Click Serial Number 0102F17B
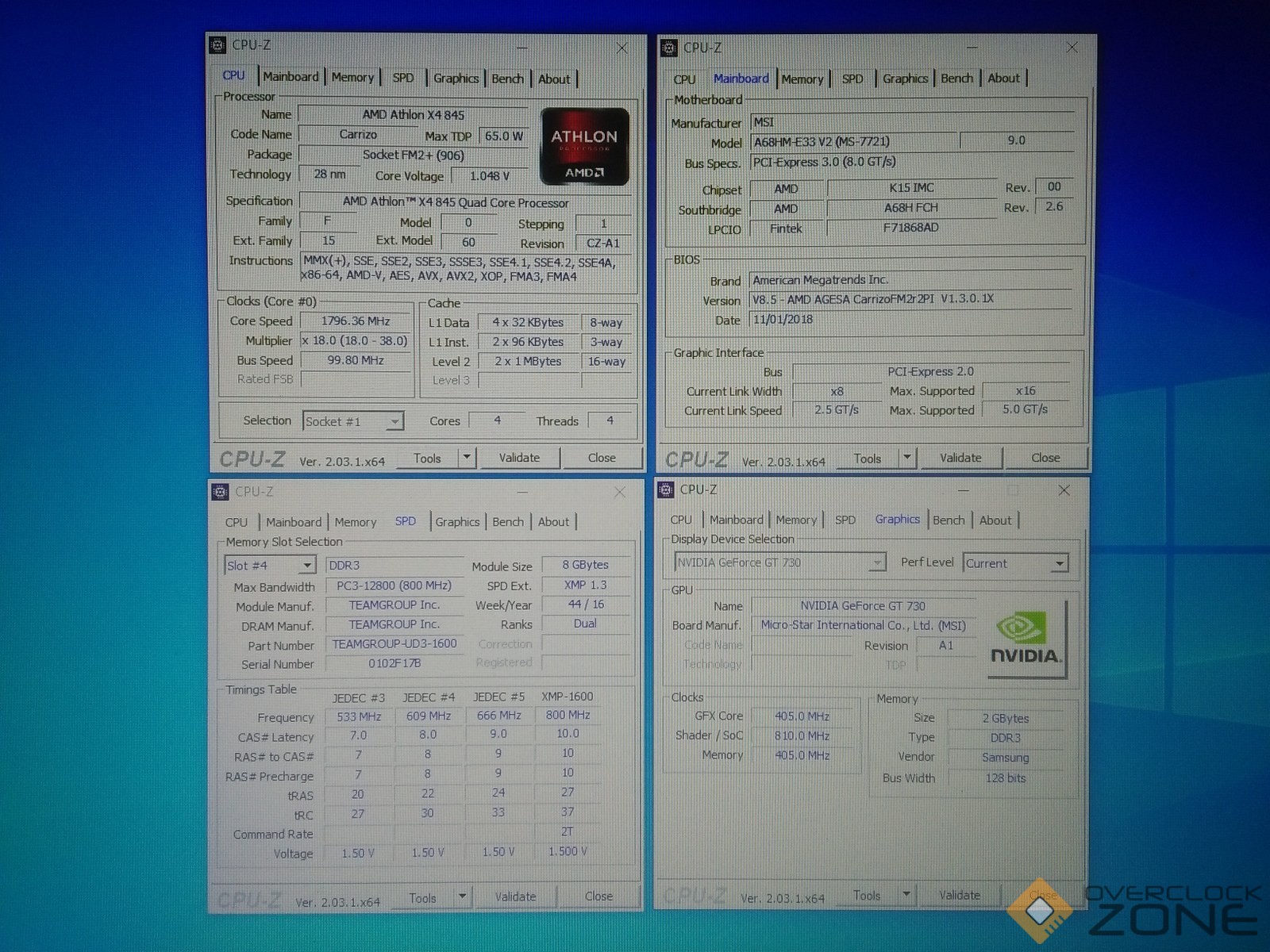Image resolution: width=1270 pixels, height=952 pixels. (394, 663)
